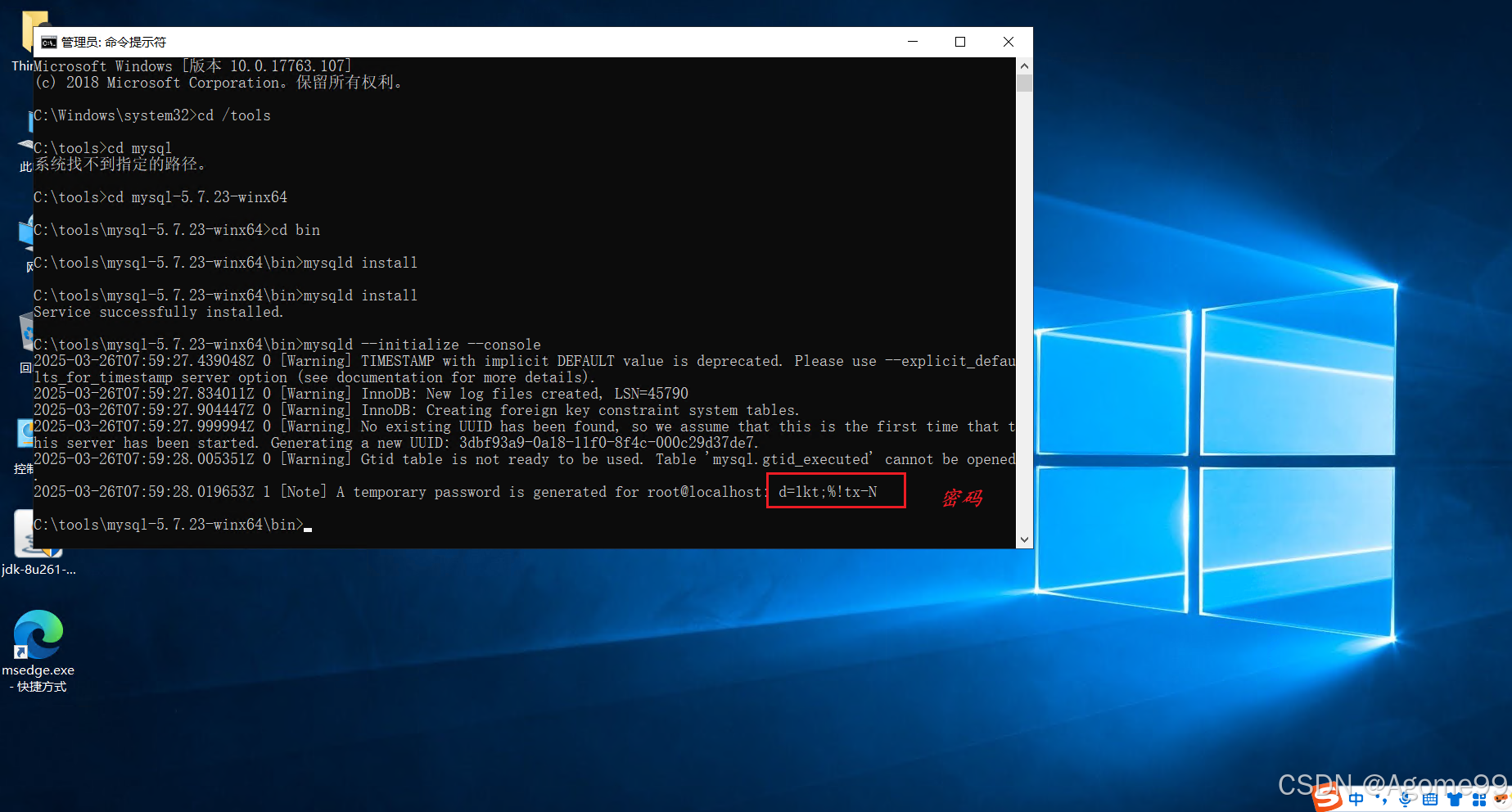1512x812 pixels.
Task: Click the blinking cursor at bin prompt
Action: (x=309, y=530)
